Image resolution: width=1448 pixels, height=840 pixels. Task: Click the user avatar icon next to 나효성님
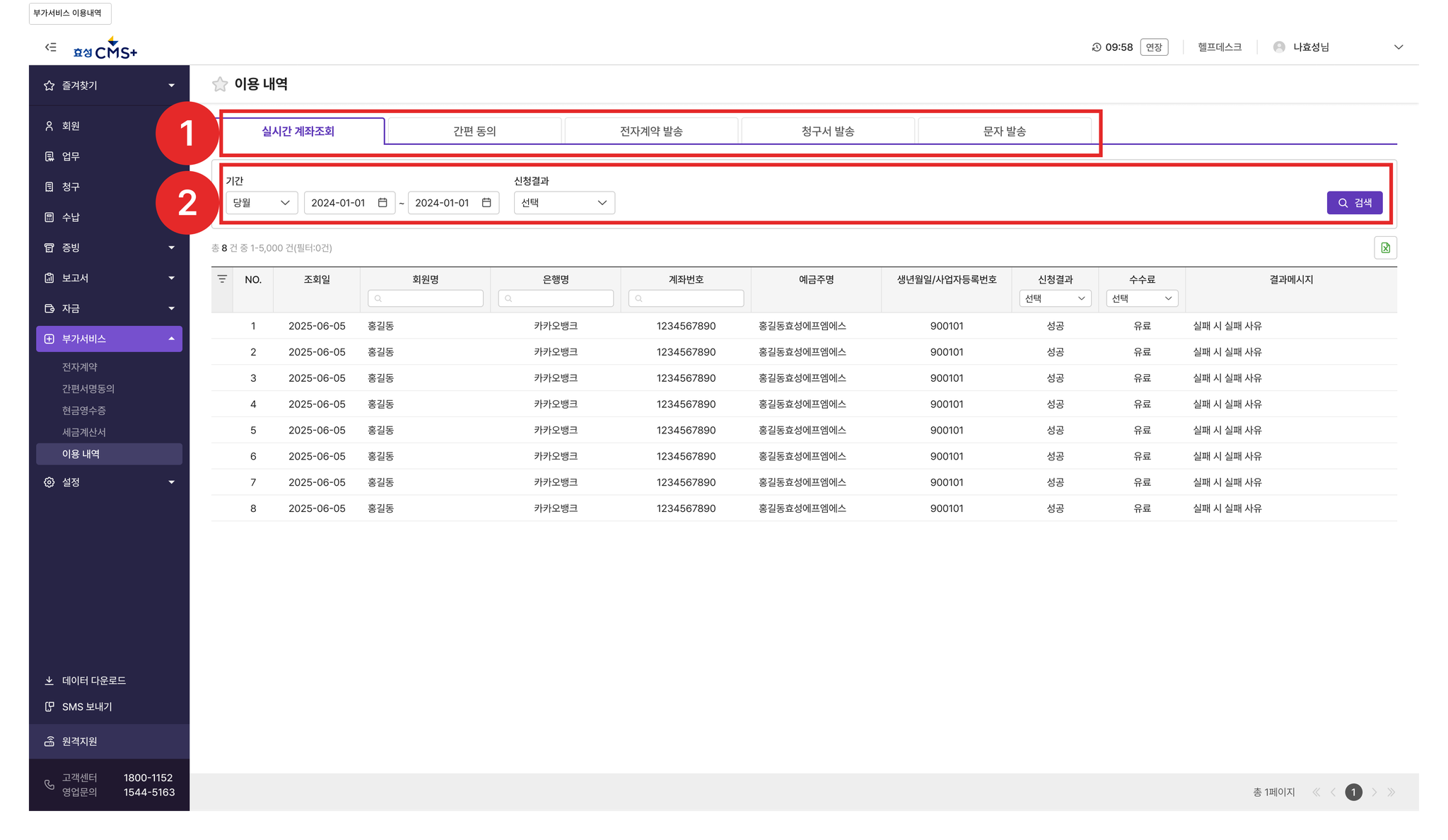[x=1279, y=47]
